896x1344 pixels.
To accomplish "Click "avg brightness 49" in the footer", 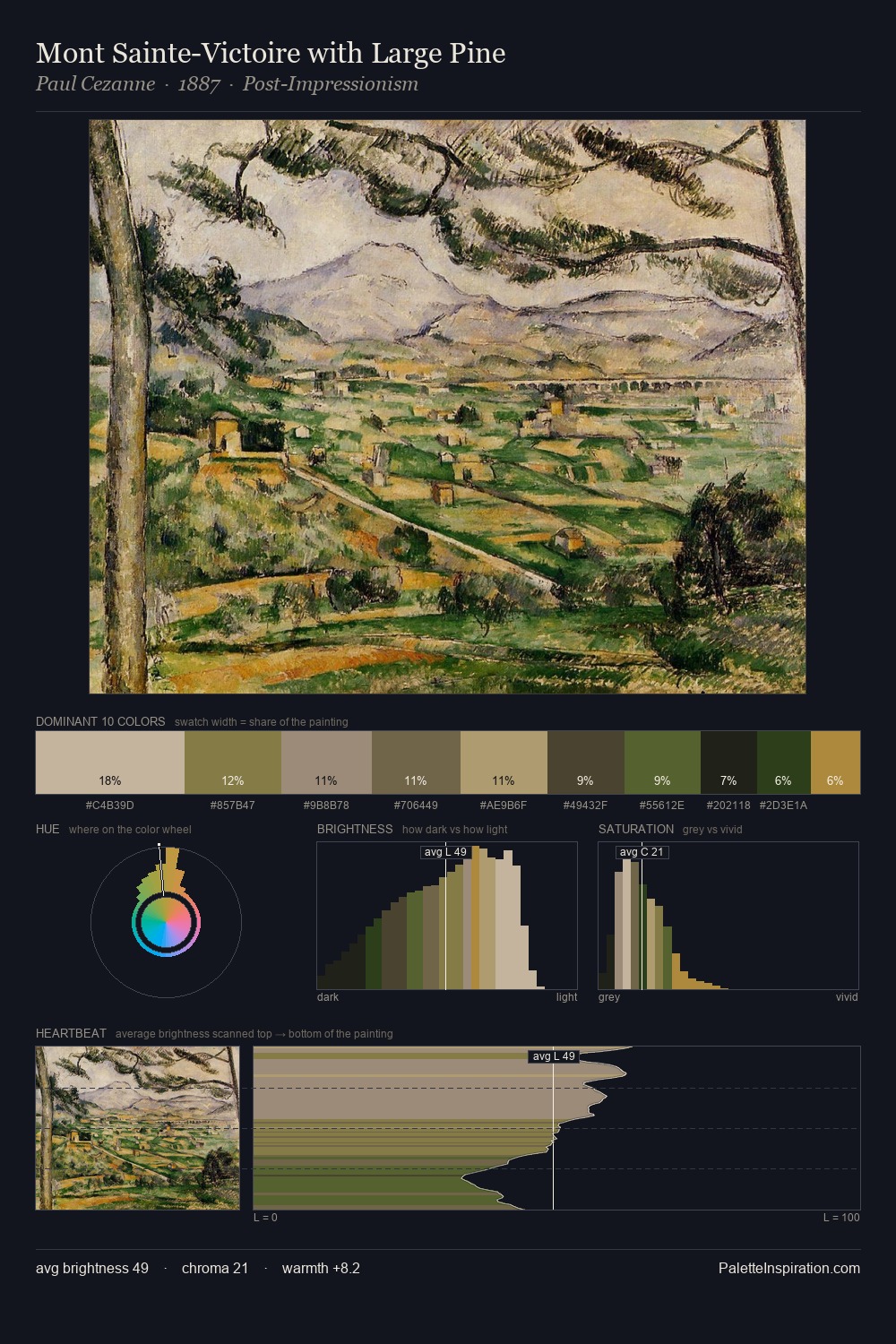I will 92,1268.
